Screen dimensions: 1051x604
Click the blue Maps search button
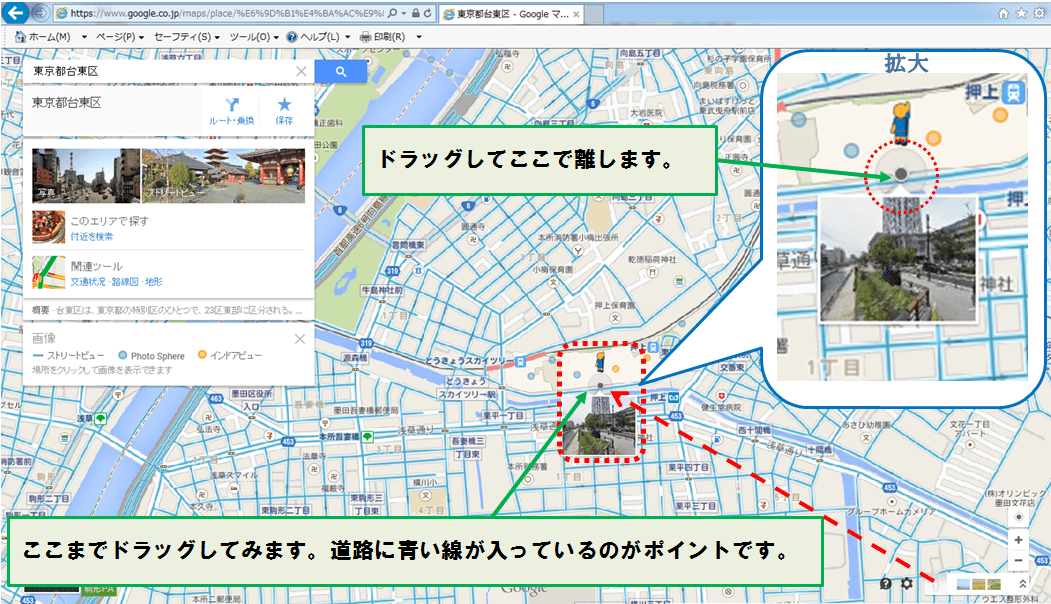click(x=341, y=71)
